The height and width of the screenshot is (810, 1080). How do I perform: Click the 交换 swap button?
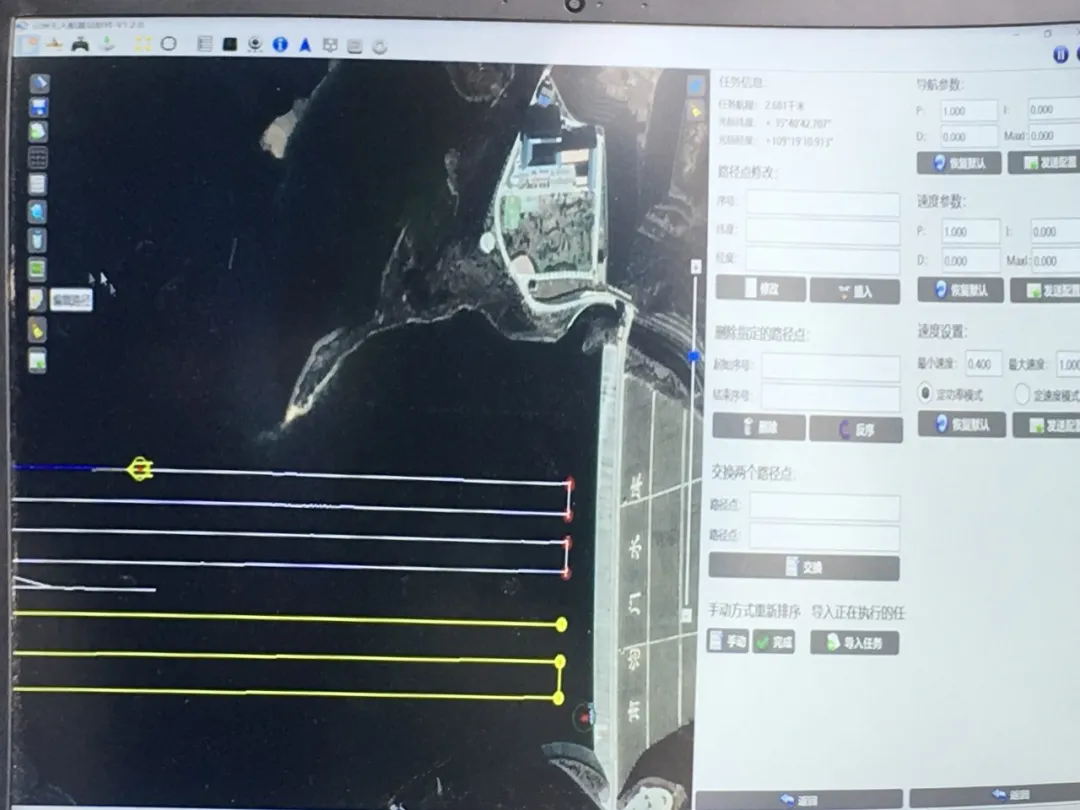(x=804, y=567)
